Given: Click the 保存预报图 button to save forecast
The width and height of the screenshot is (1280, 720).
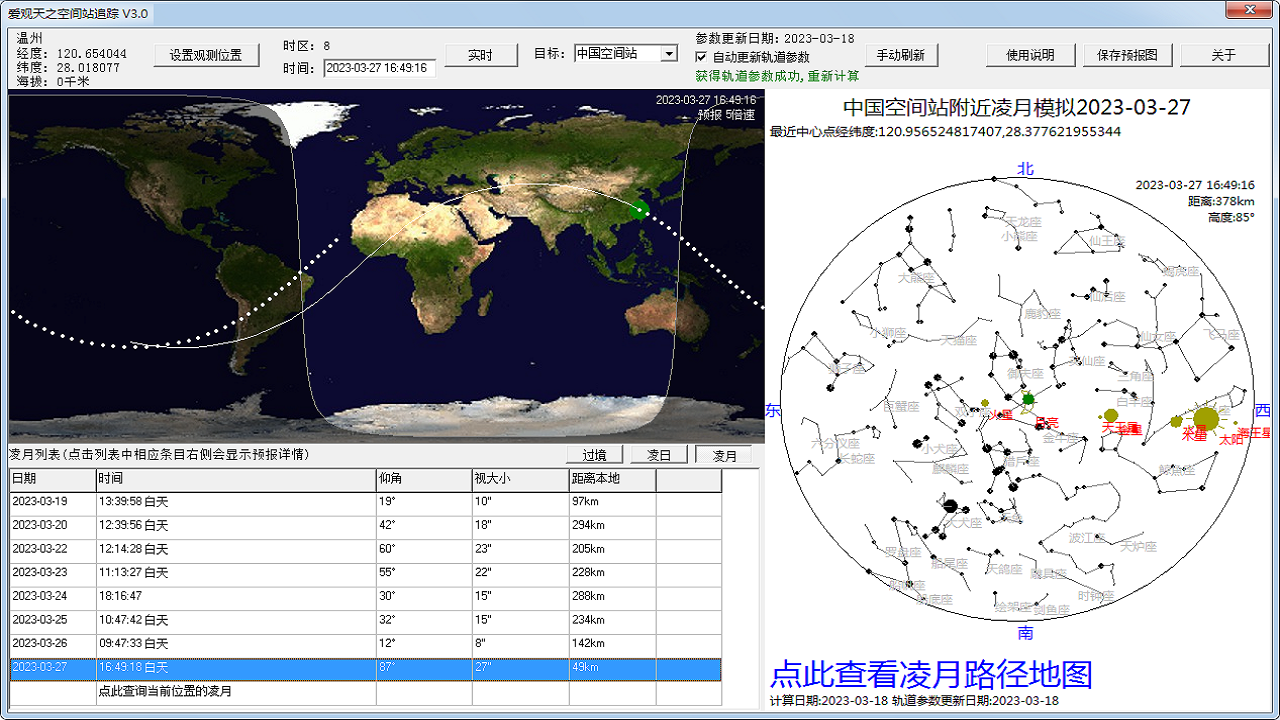Looking at the screenshot, I should [x=1126, y=55].
